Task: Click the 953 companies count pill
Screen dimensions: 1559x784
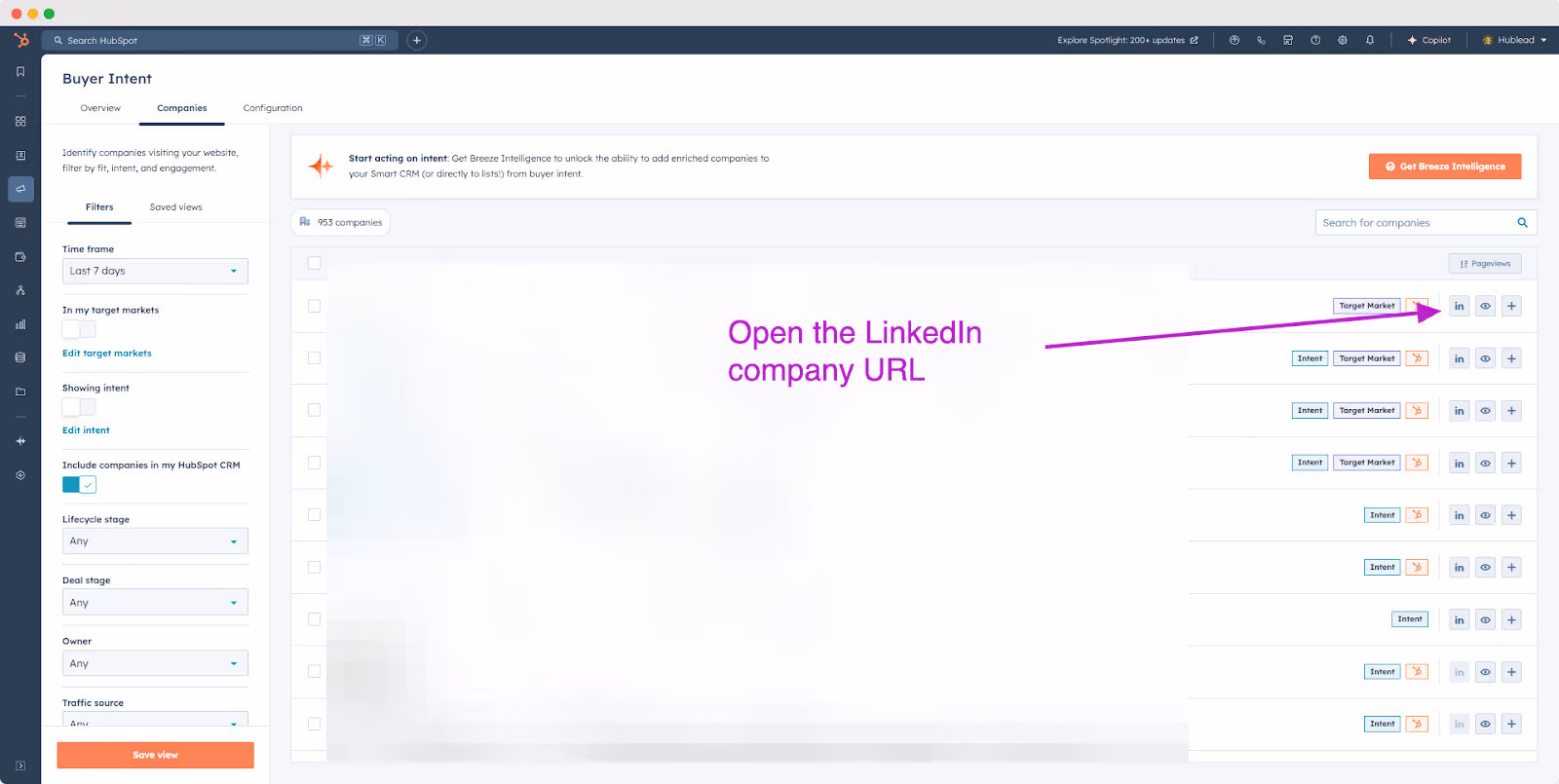Action: pyautogui.click(x=341, y=222)
